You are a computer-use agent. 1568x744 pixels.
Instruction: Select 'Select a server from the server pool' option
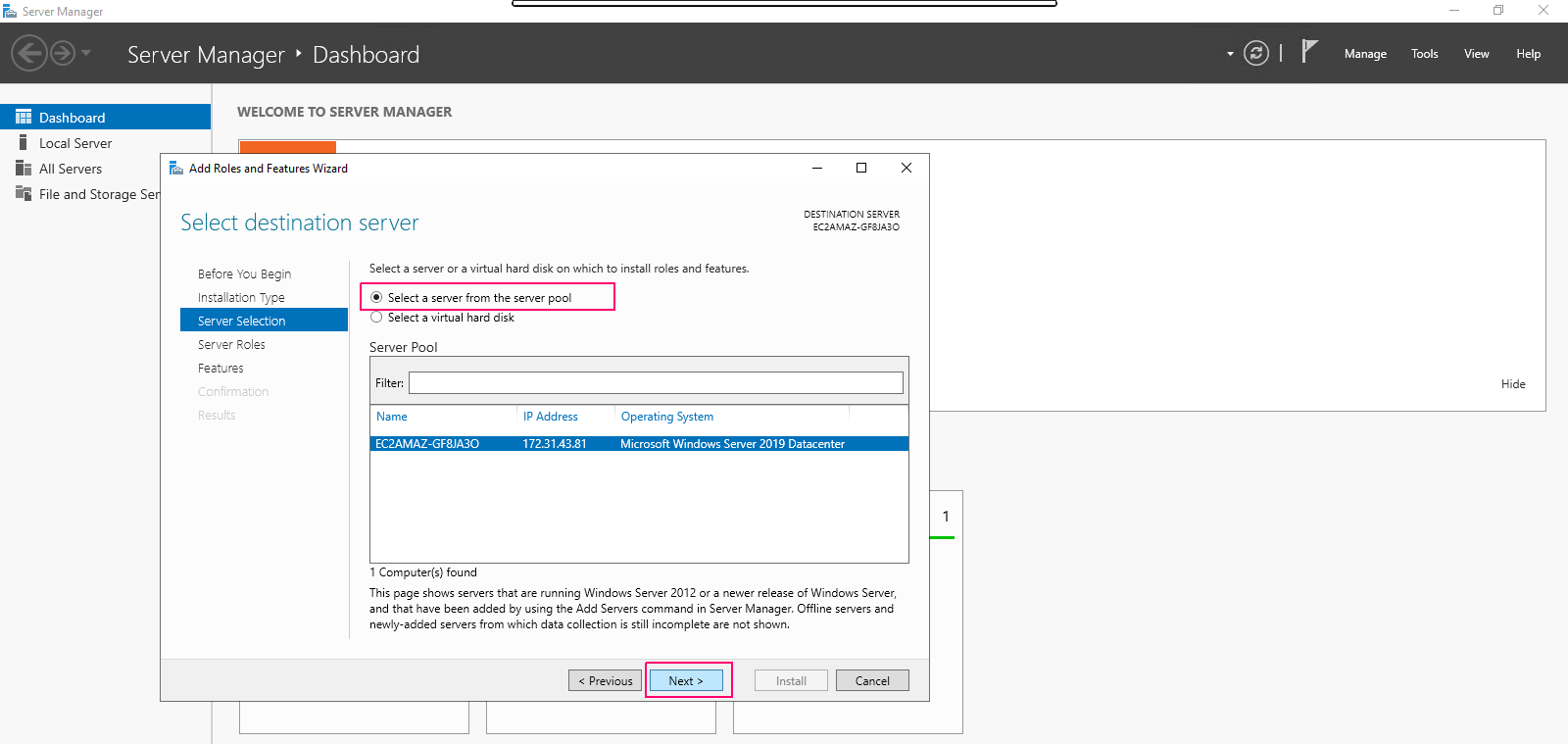376,297
